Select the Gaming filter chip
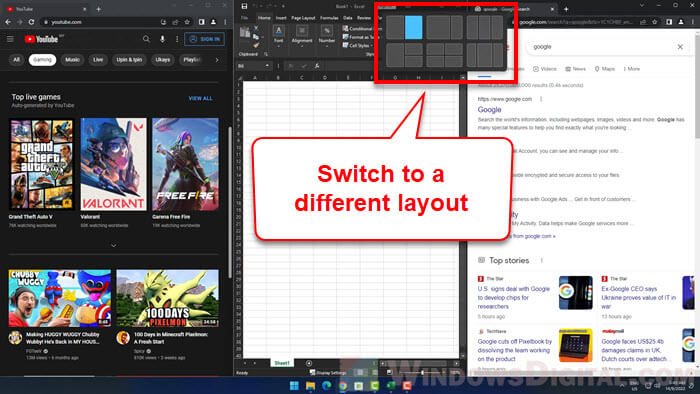 tap(42, 60)
